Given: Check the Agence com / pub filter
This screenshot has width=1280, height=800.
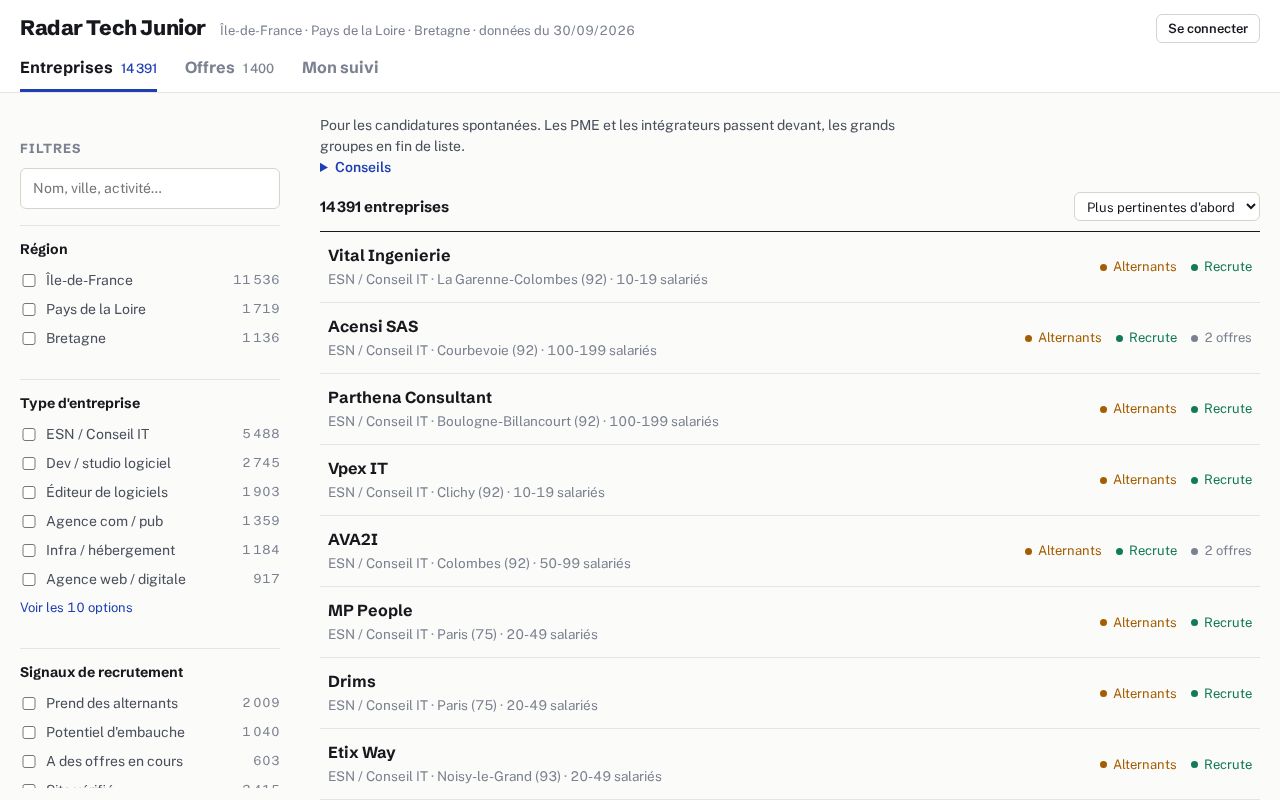Looking at the screenshot, I should [x=29, y=521].
